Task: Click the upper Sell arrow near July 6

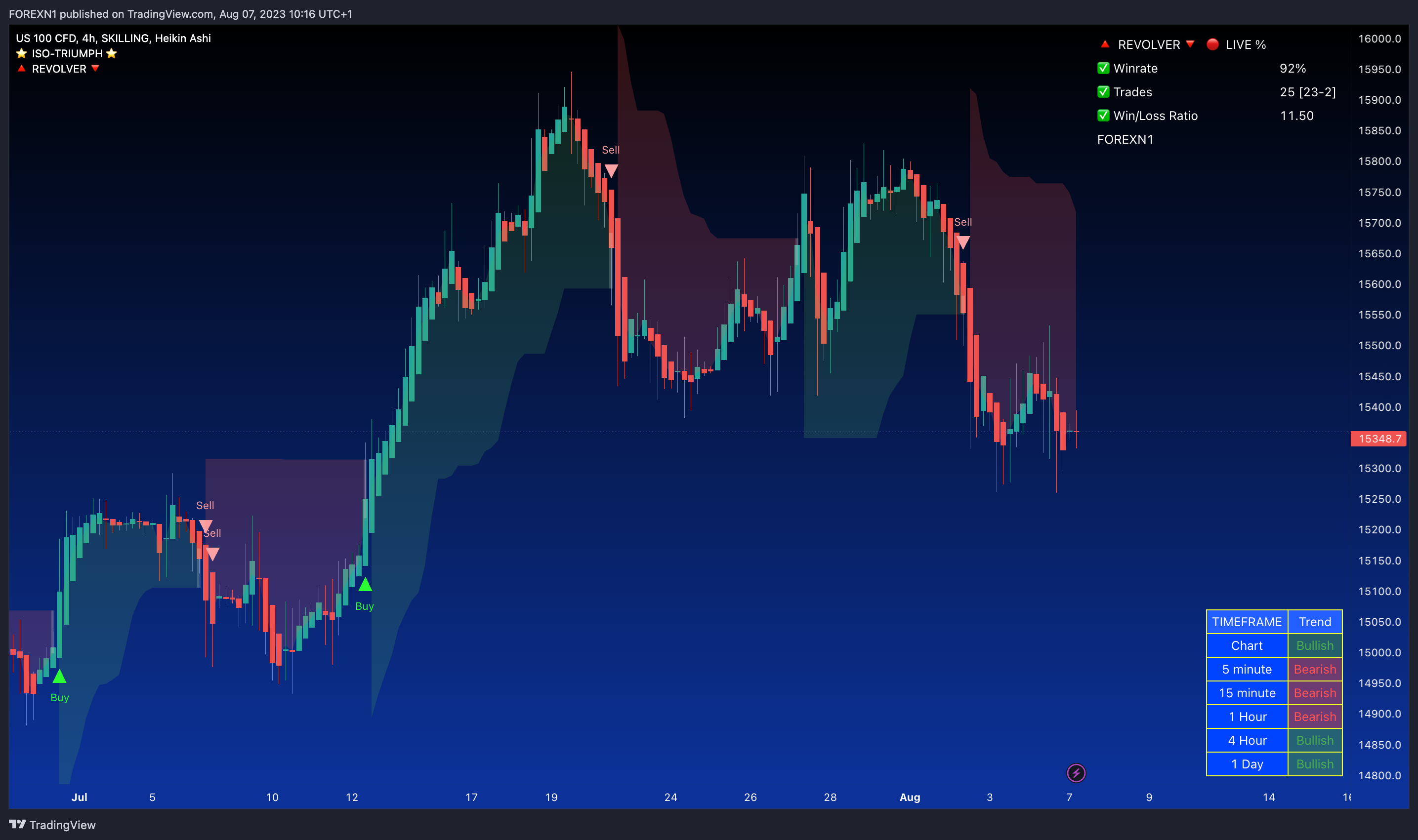Action: coord(206,526)
